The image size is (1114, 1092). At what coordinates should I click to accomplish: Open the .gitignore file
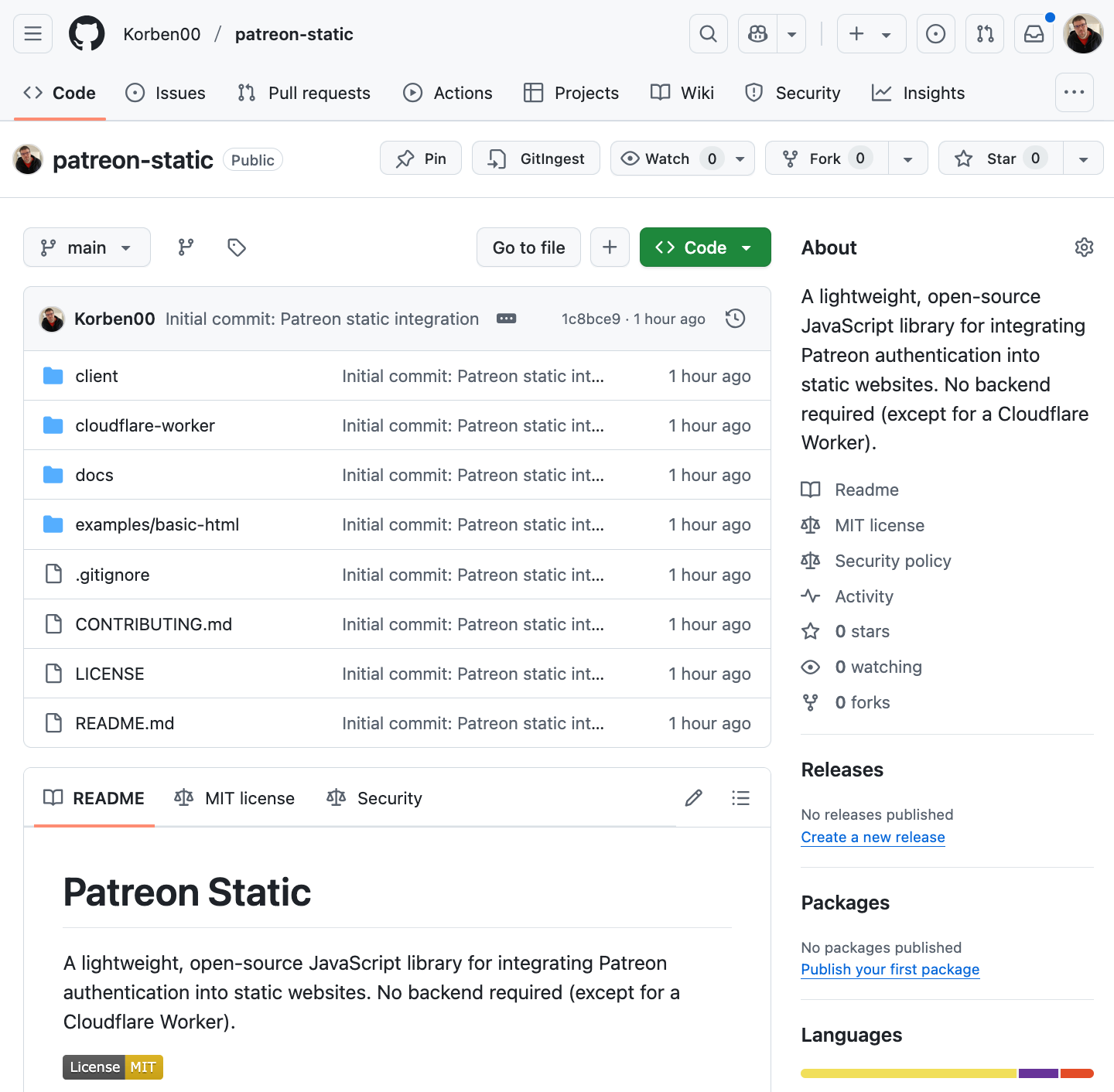tap(113, 575)
